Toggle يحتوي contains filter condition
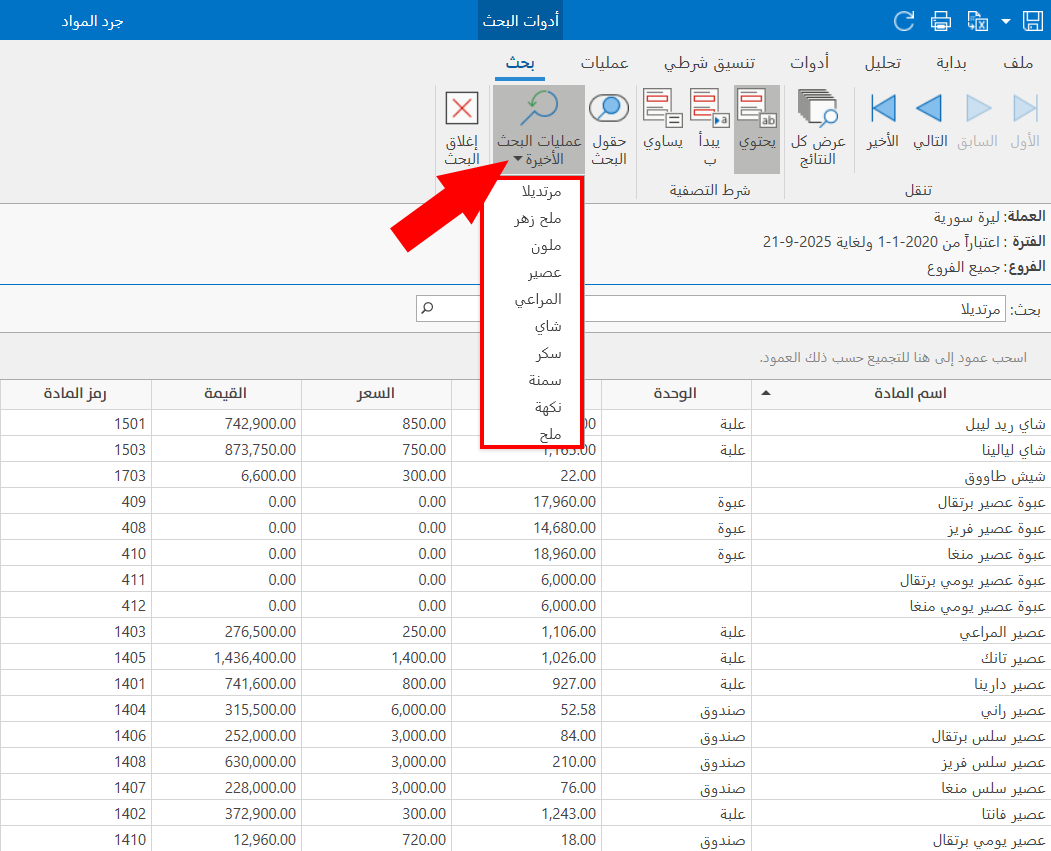1051x851 pixels. [x=757, y=120]
